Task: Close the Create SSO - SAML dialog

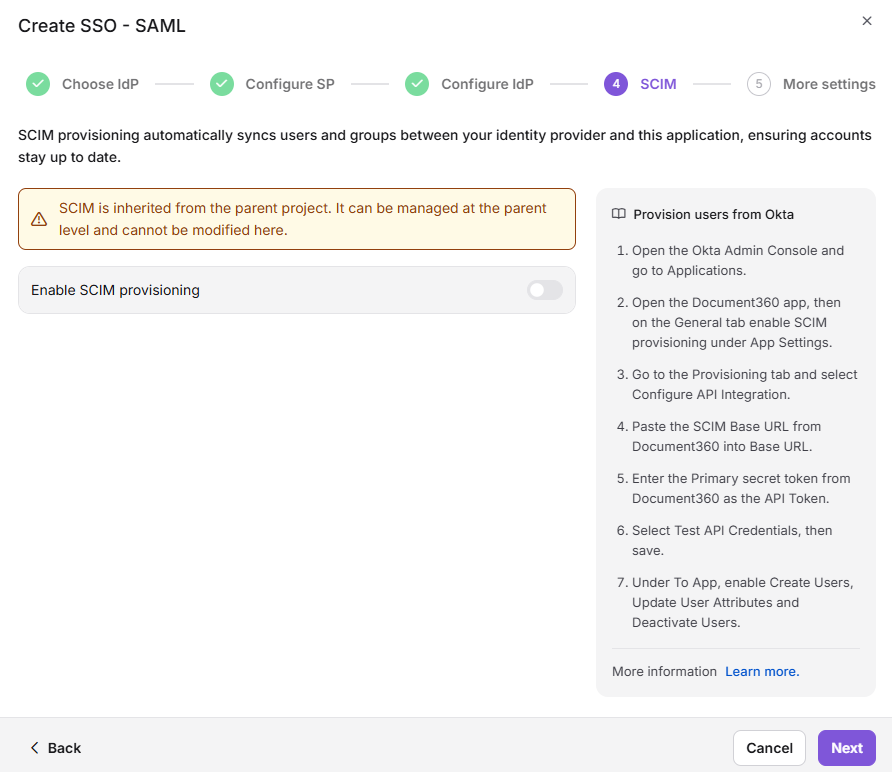Action: point(866,21)
